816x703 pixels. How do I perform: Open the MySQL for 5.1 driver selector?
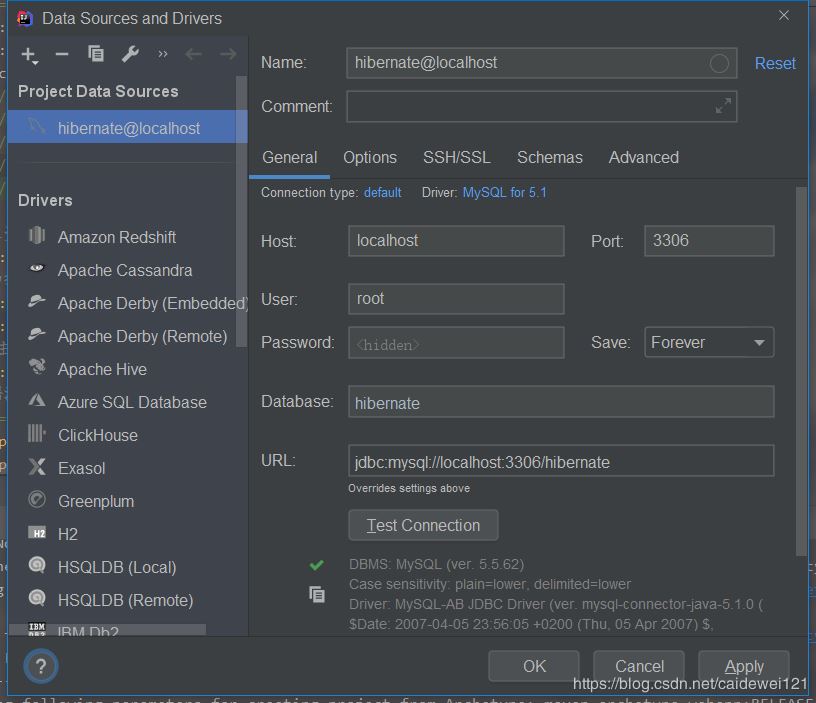[x=504, y=192]
